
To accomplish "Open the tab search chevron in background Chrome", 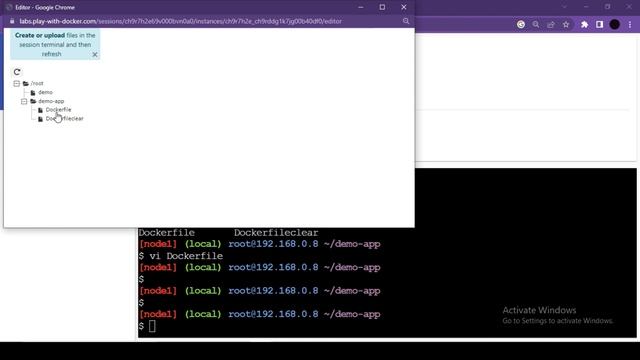I will (564, 7).
